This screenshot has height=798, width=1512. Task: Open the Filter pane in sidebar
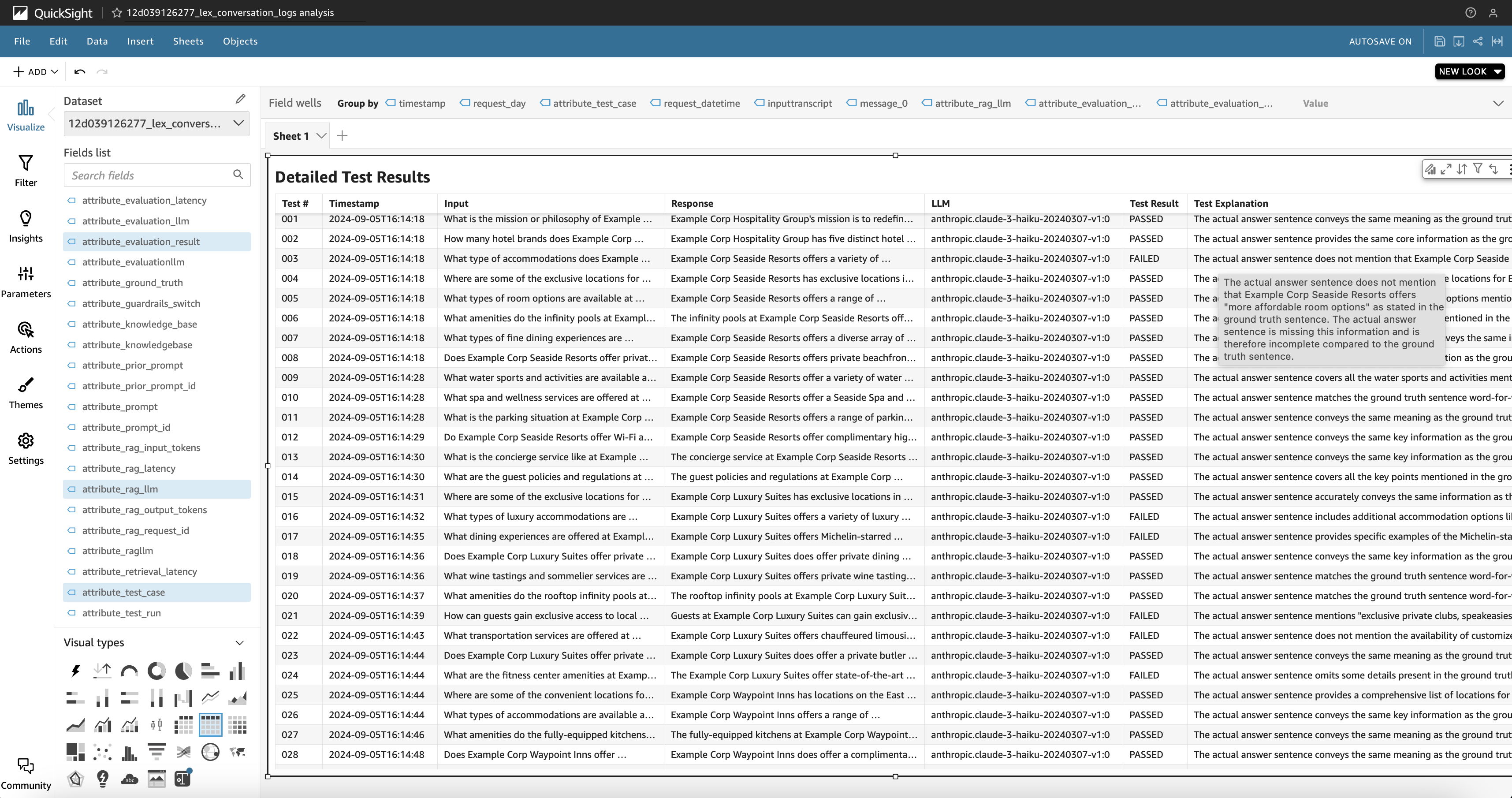[25, 170]
